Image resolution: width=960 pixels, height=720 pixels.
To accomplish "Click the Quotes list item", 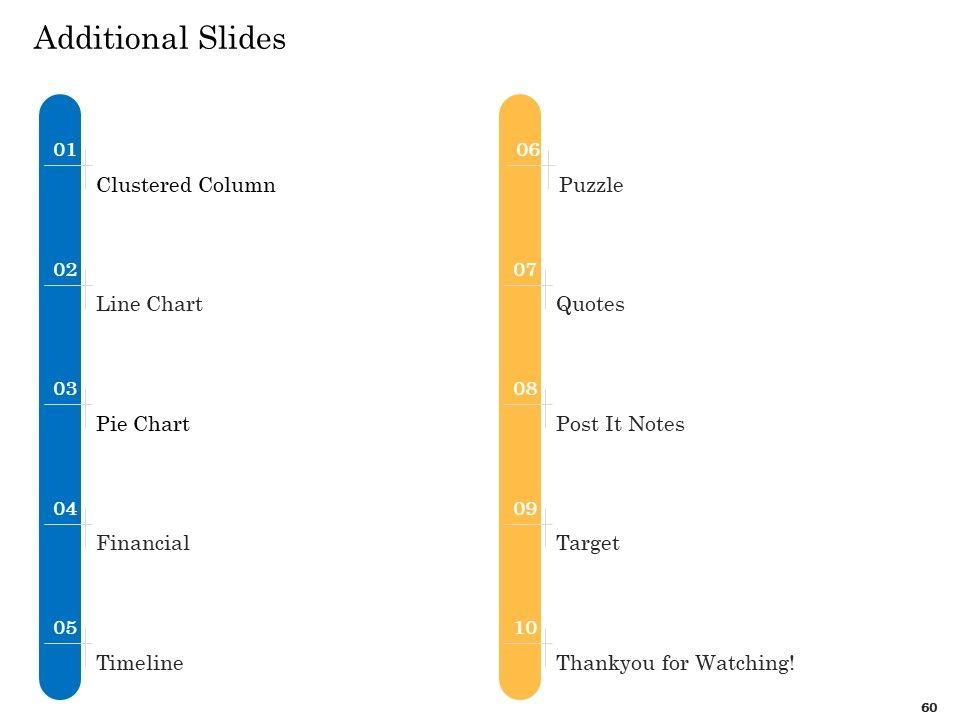I will point(590,305).
